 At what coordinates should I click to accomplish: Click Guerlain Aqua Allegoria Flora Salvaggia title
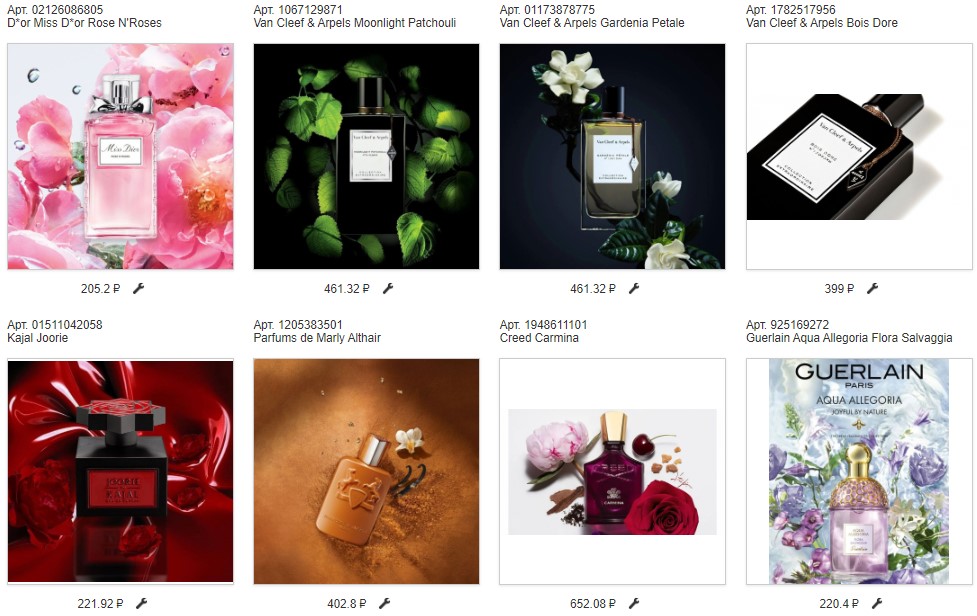click(x=849, y=338)
